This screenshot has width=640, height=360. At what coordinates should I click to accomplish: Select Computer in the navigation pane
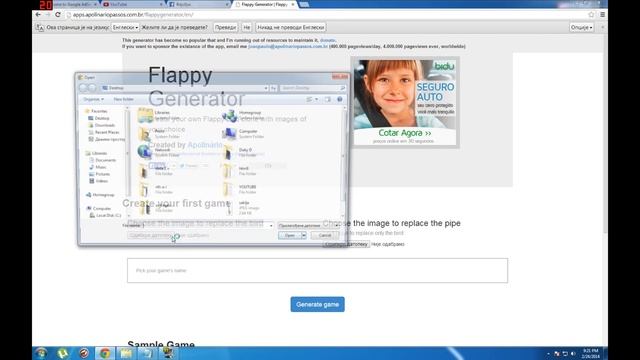pyautogui.click(x=98, y=209)
